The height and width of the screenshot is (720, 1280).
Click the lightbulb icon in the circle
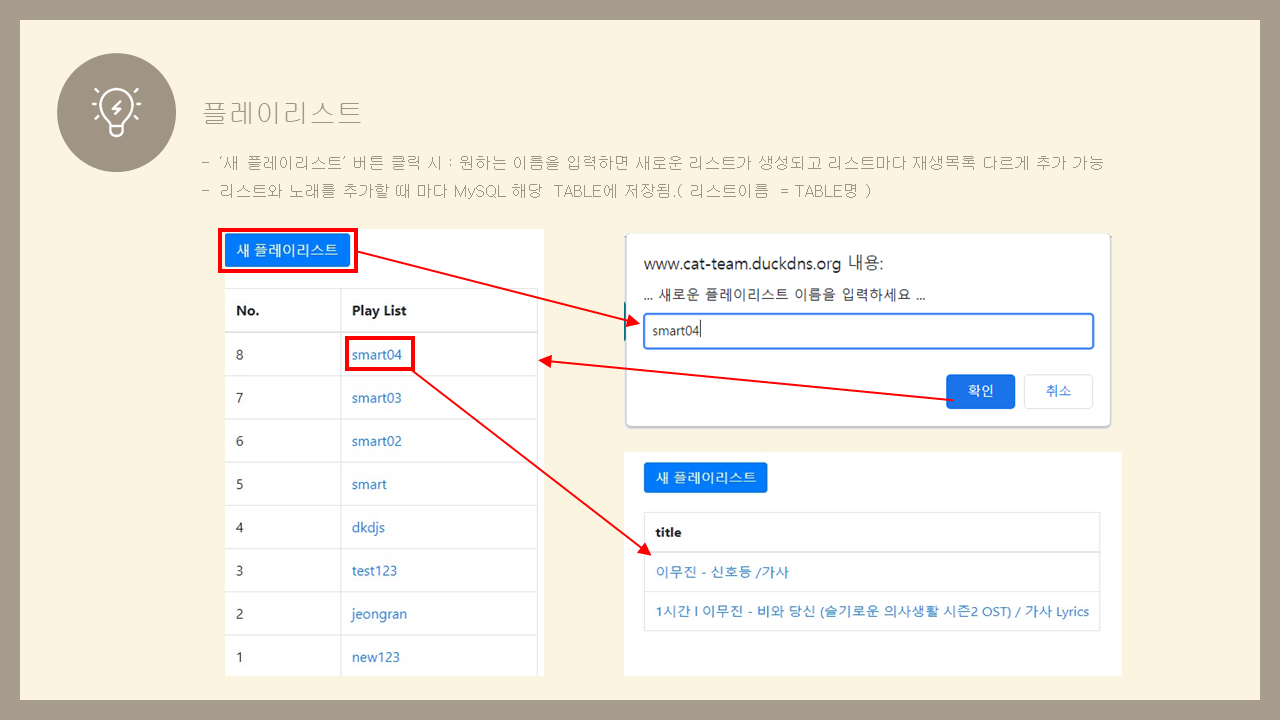[x=116, y=112]
